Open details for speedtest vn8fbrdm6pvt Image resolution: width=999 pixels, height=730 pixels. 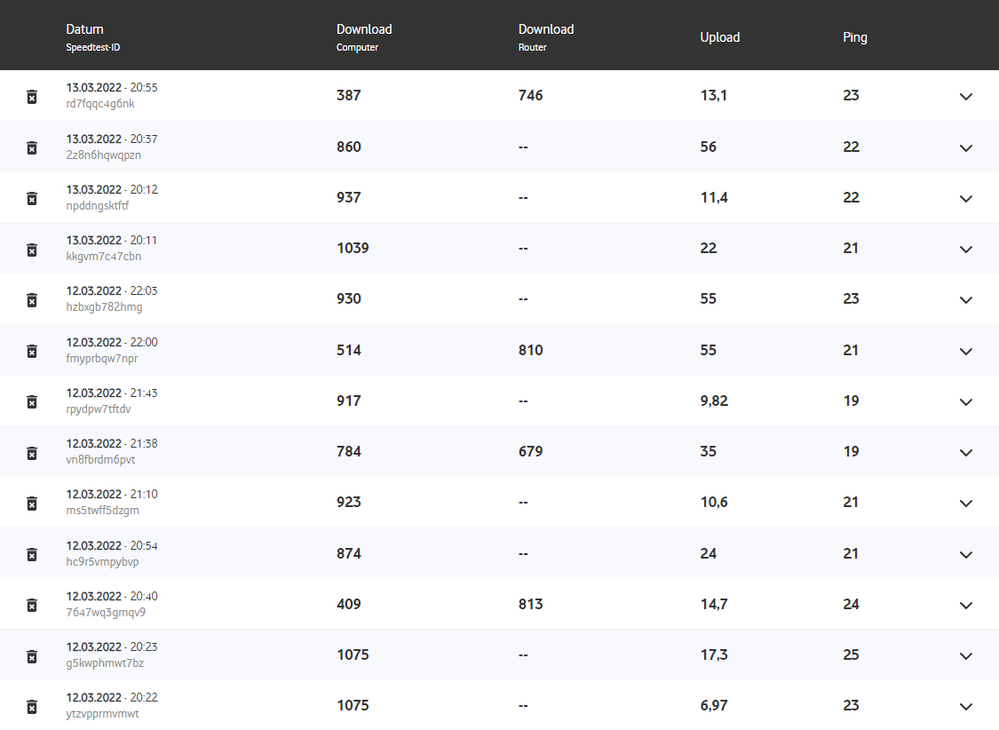pos(966,453)
